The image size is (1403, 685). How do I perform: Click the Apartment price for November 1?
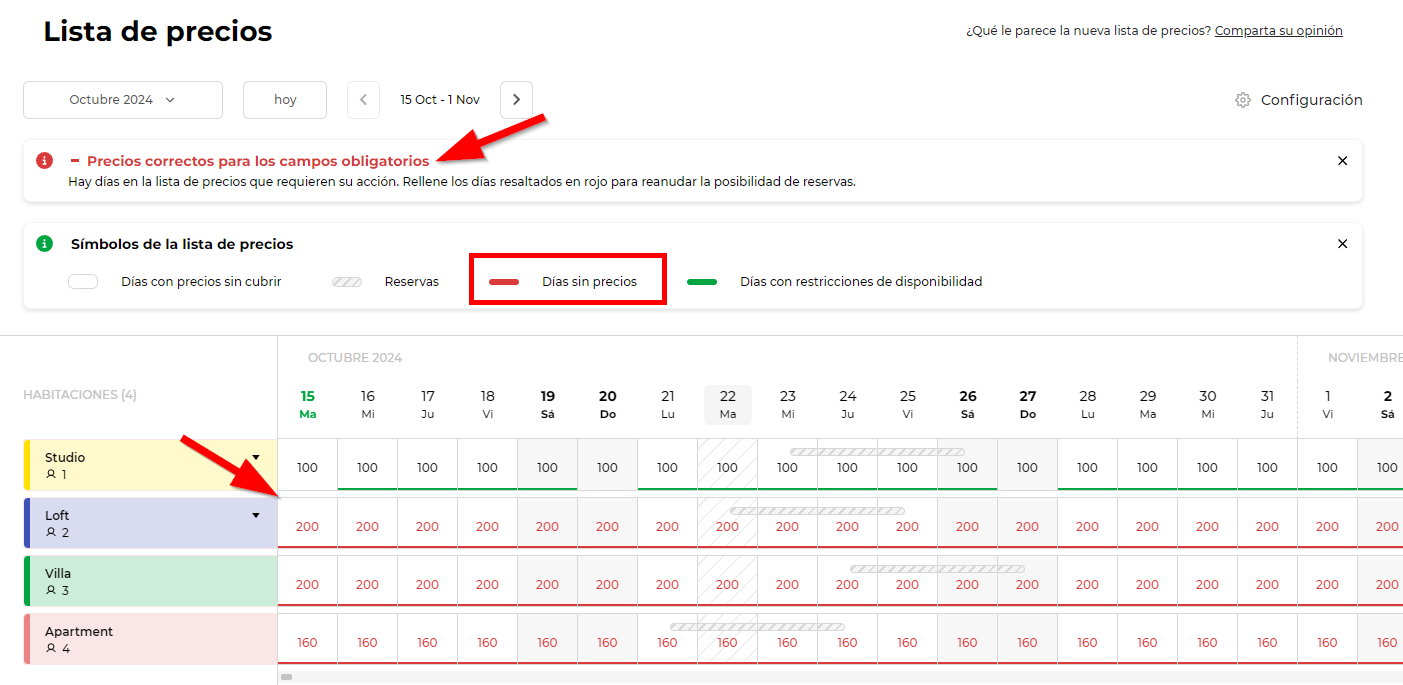1327,642
